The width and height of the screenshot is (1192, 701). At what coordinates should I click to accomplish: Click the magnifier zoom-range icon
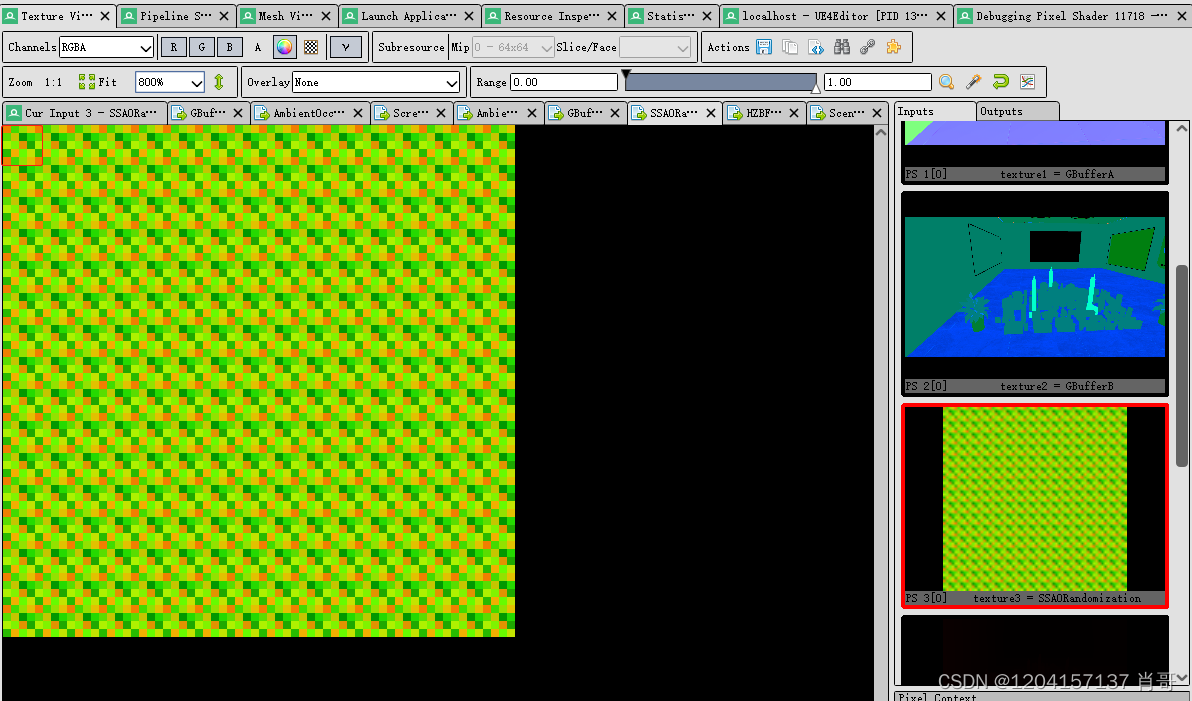[x=946, y=82]
